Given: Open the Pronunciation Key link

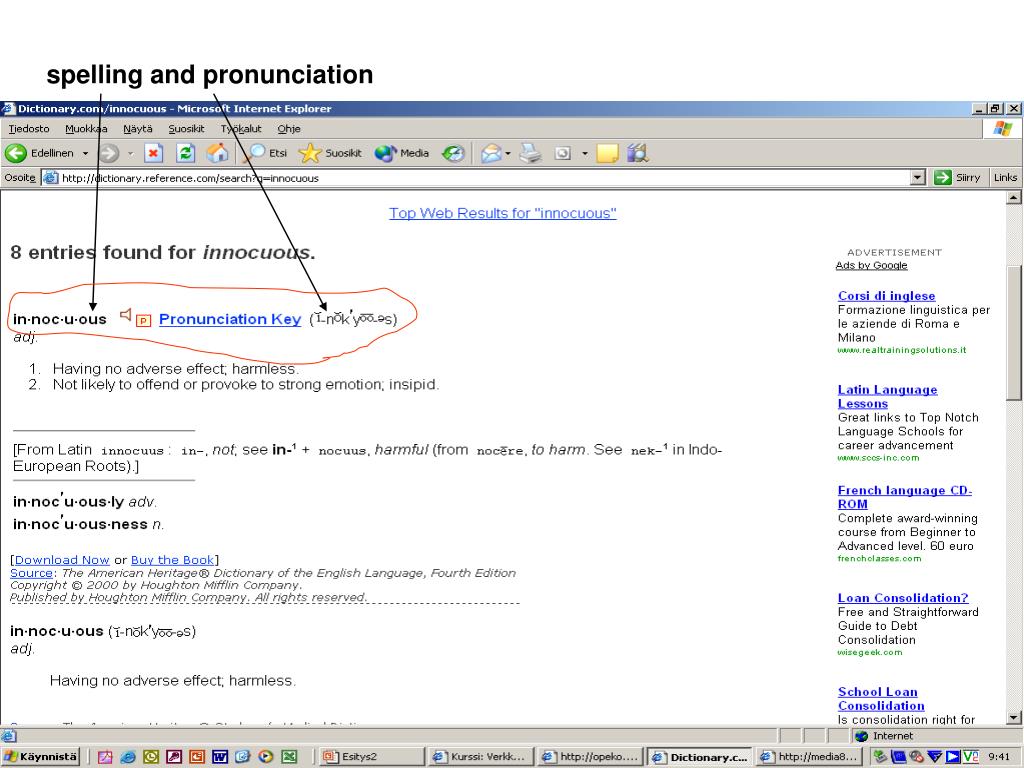Looking at the screenshot, I should pos(230,319).
